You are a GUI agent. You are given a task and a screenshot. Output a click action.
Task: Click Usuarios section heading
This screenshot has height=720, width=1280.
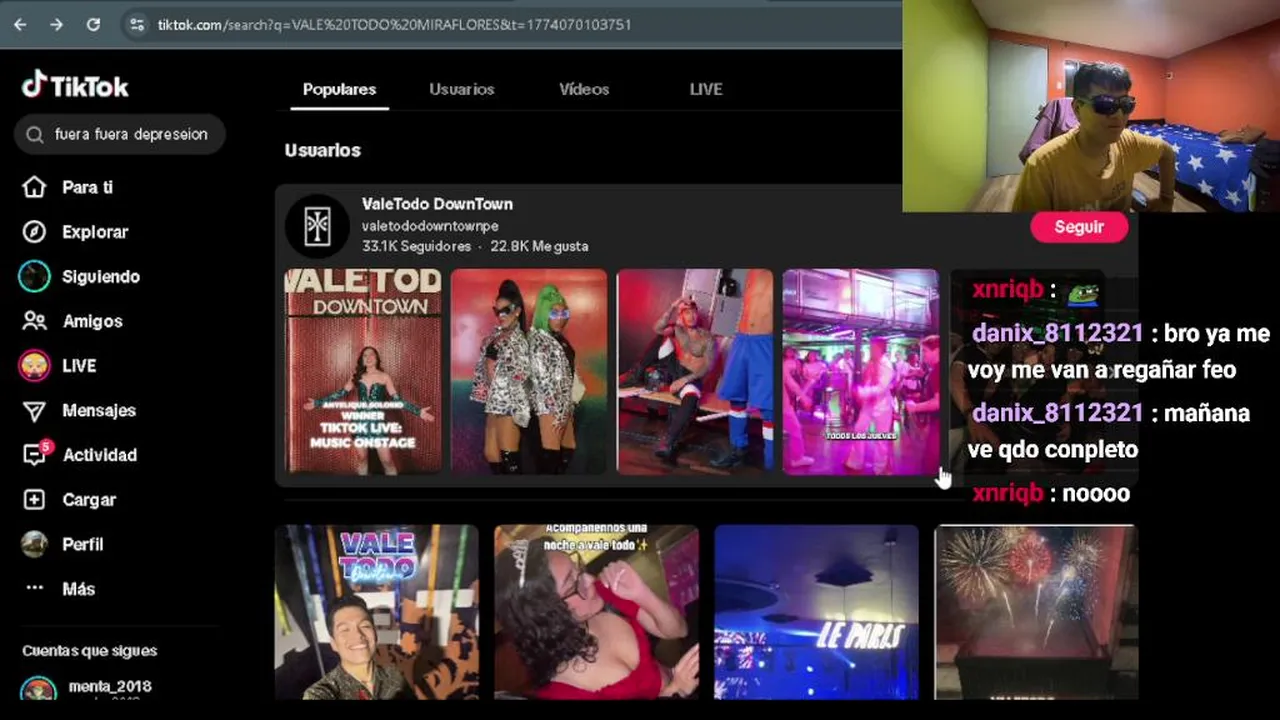322,150
